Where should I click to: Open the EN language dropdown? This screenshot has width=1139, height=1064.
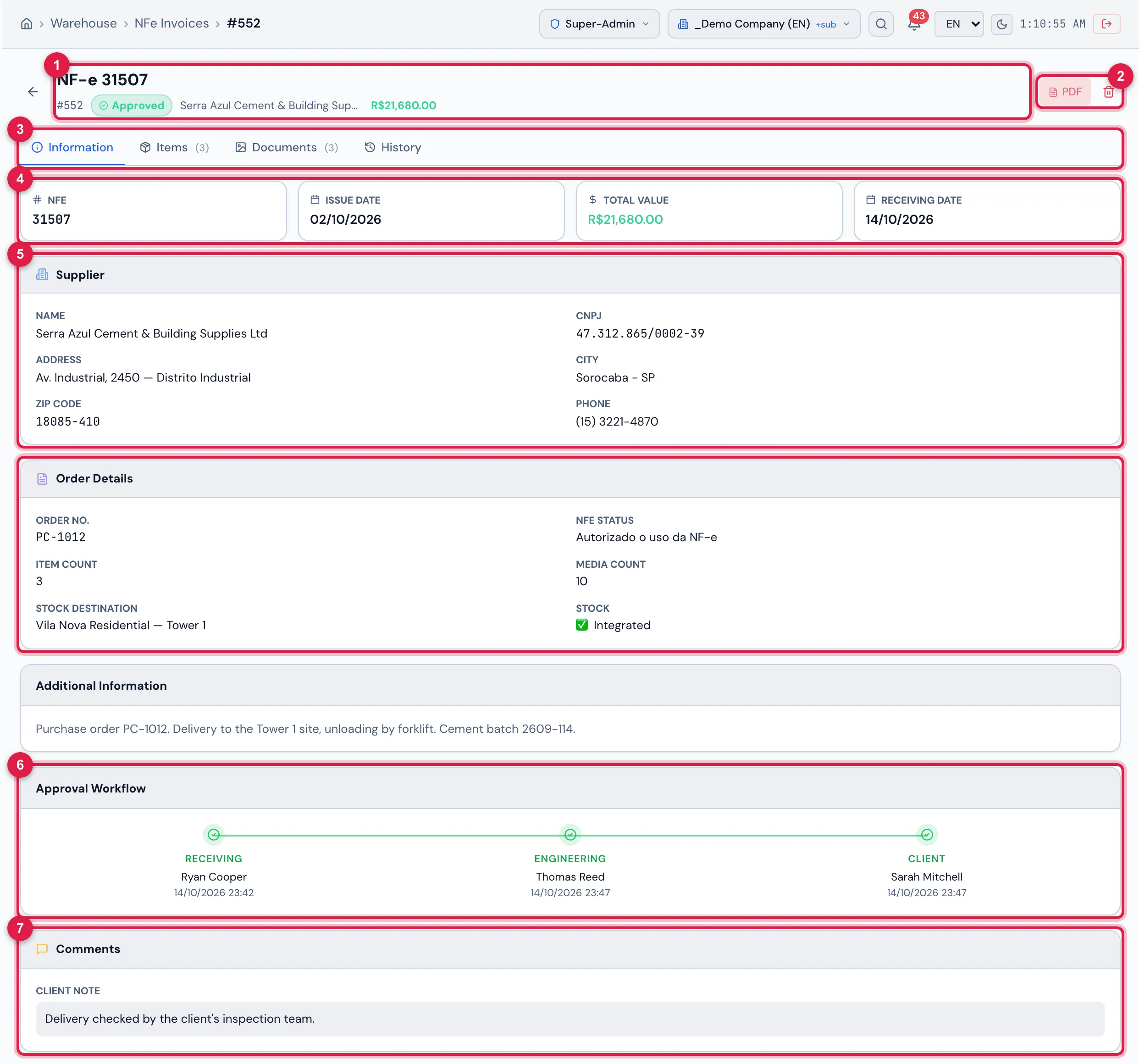[x=958, y=23]
